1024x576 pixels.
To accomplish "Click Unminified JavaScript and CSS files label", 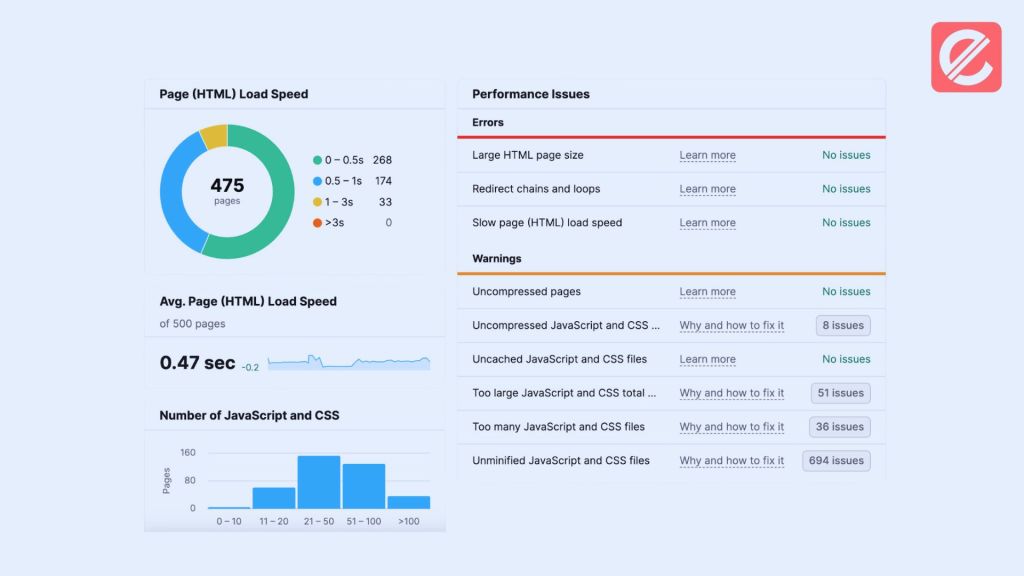I will [561, 460].
